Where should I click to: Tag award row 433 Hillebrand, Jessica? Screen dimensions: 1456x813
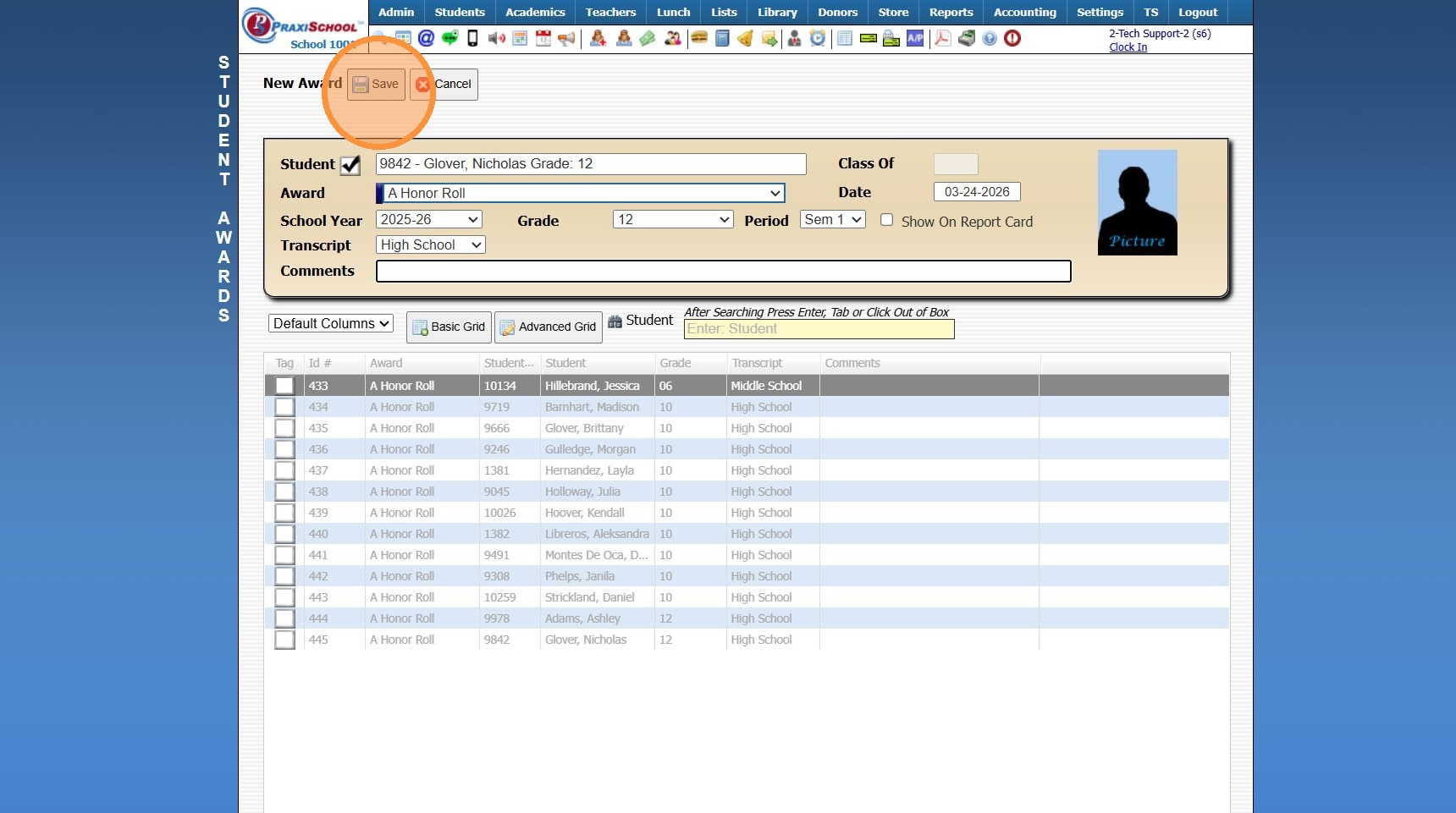point(284,386)
